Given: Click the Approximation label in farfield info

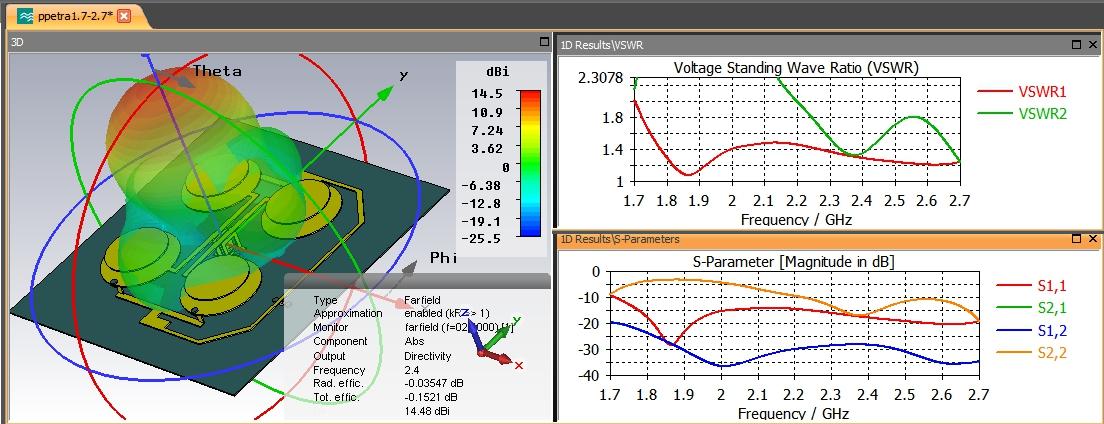Looking at the screenshot, I should point(348,313).
